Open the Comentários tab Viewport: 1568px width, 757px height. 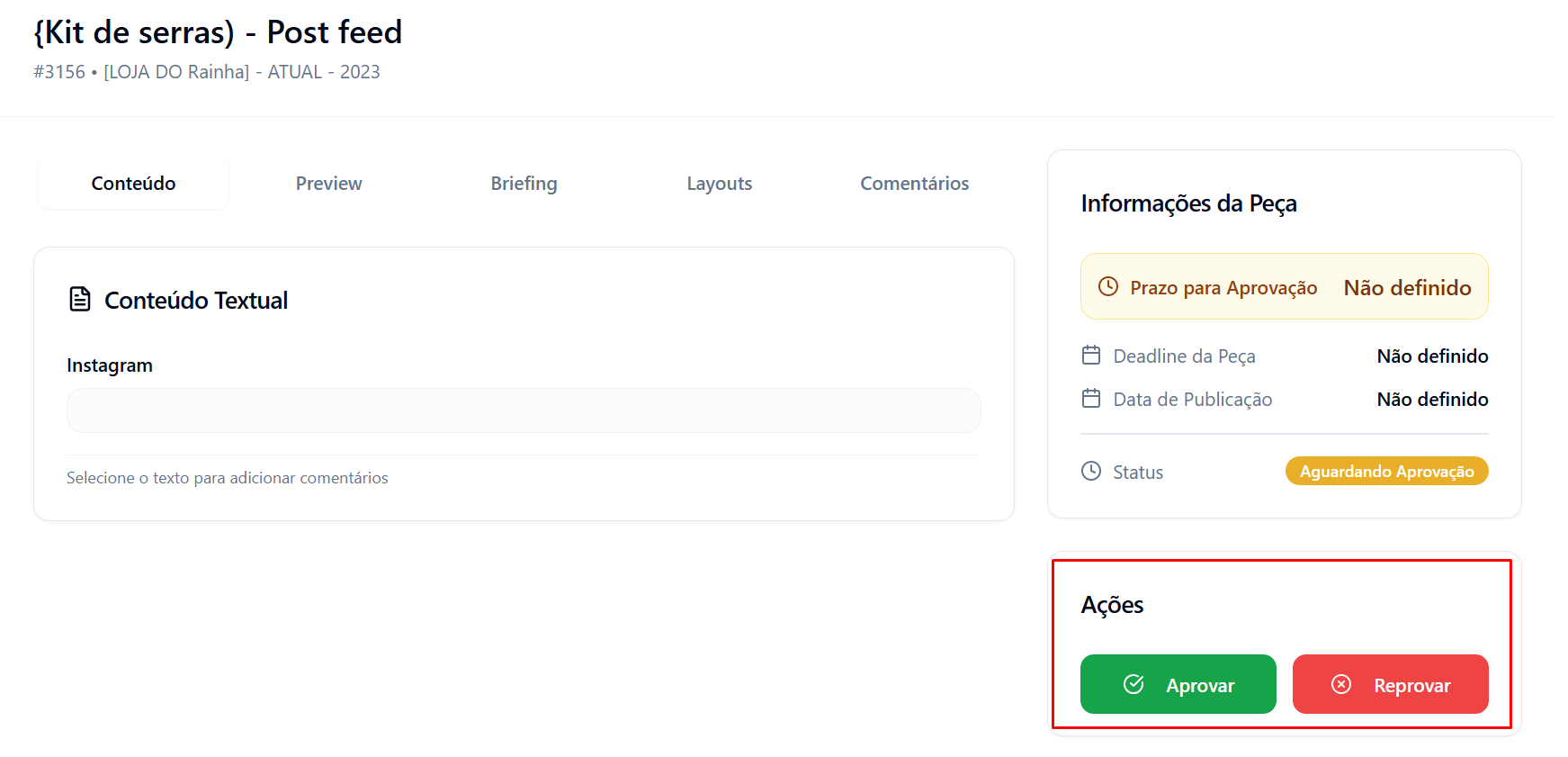click(914, 184)
